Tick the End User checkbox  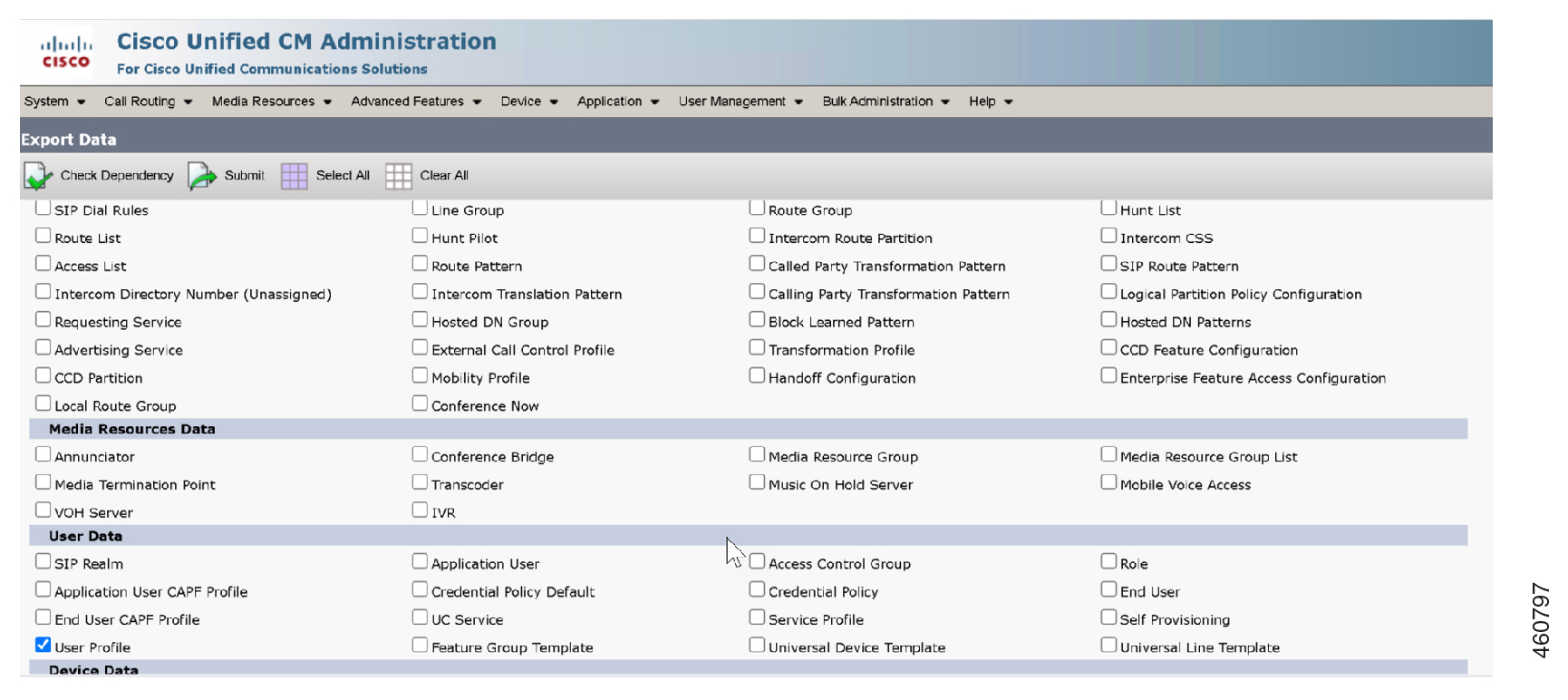pos(1108,589)
